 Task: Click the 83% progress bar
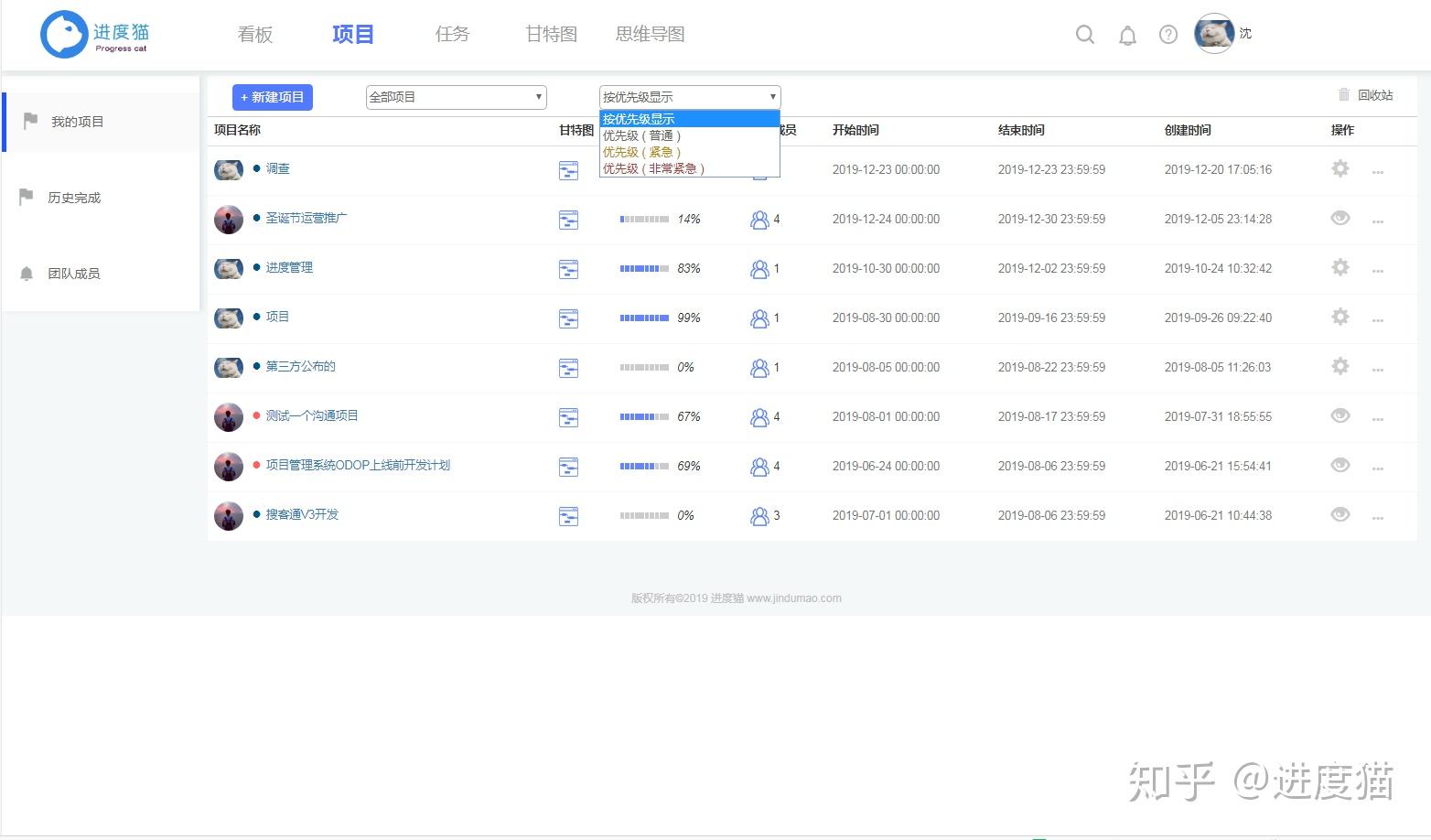[x=644, y=269]
